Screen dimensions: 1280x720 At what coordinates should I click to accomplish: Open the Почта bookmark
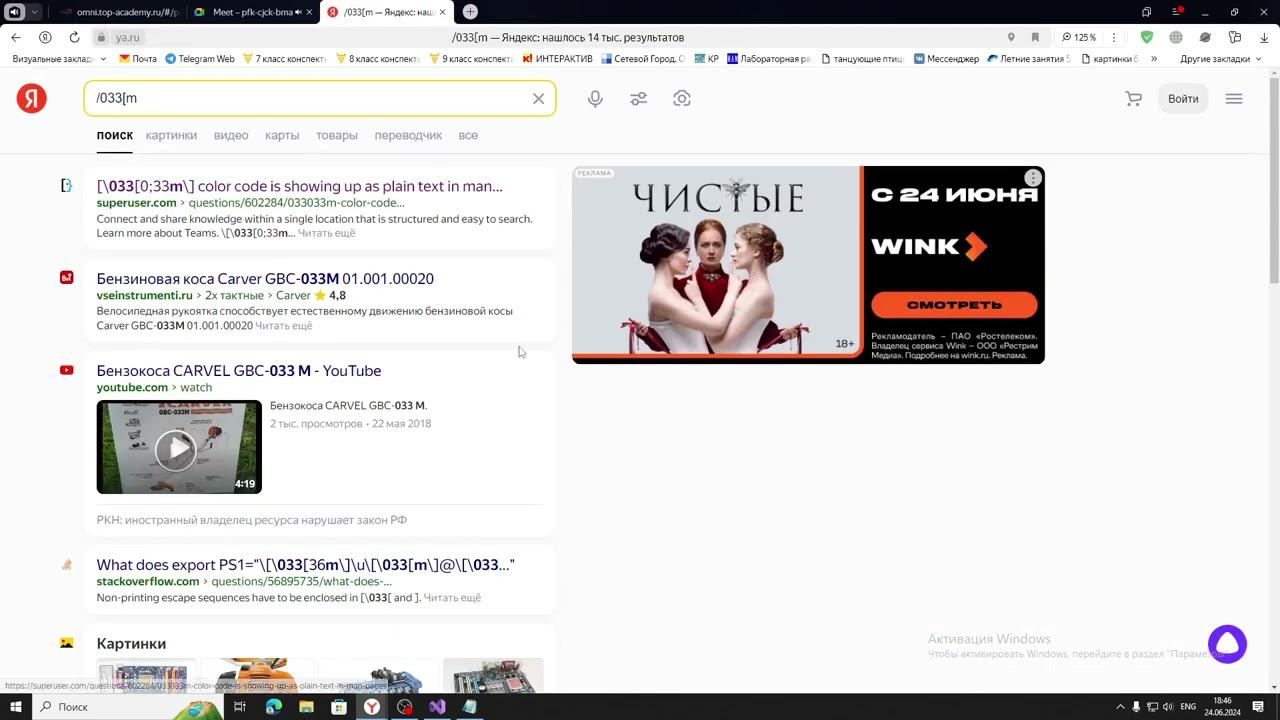pyautogui.click(x=138, y=59)
